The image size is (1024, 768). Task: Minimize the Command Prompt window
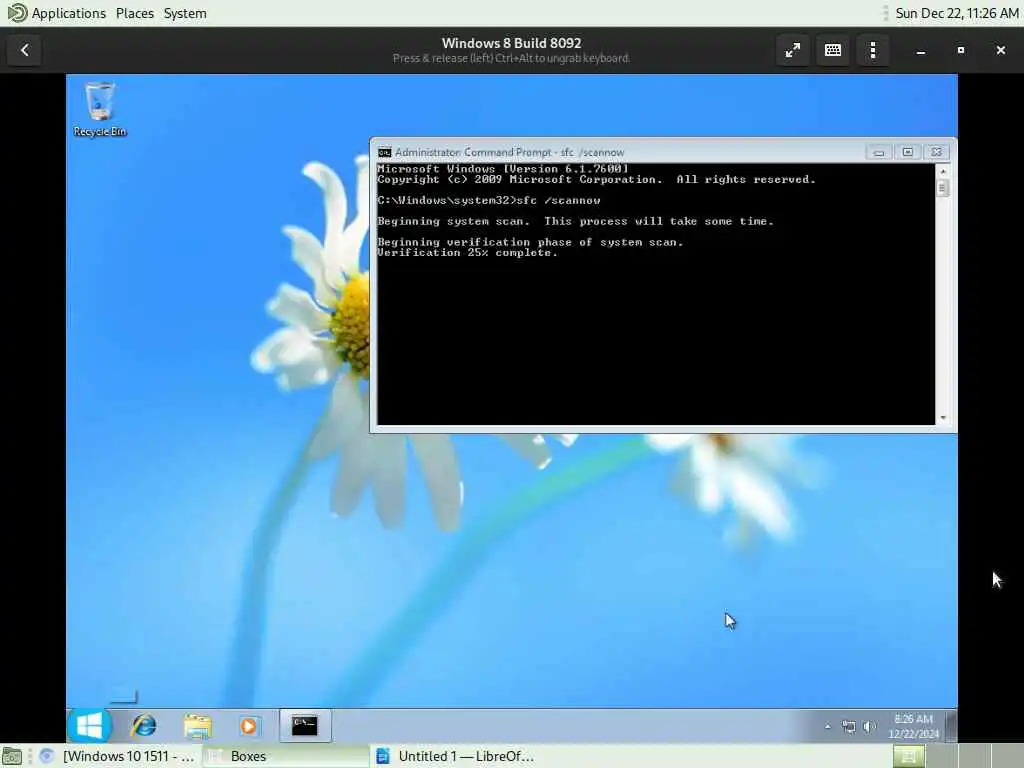click(x=879, y=152)
